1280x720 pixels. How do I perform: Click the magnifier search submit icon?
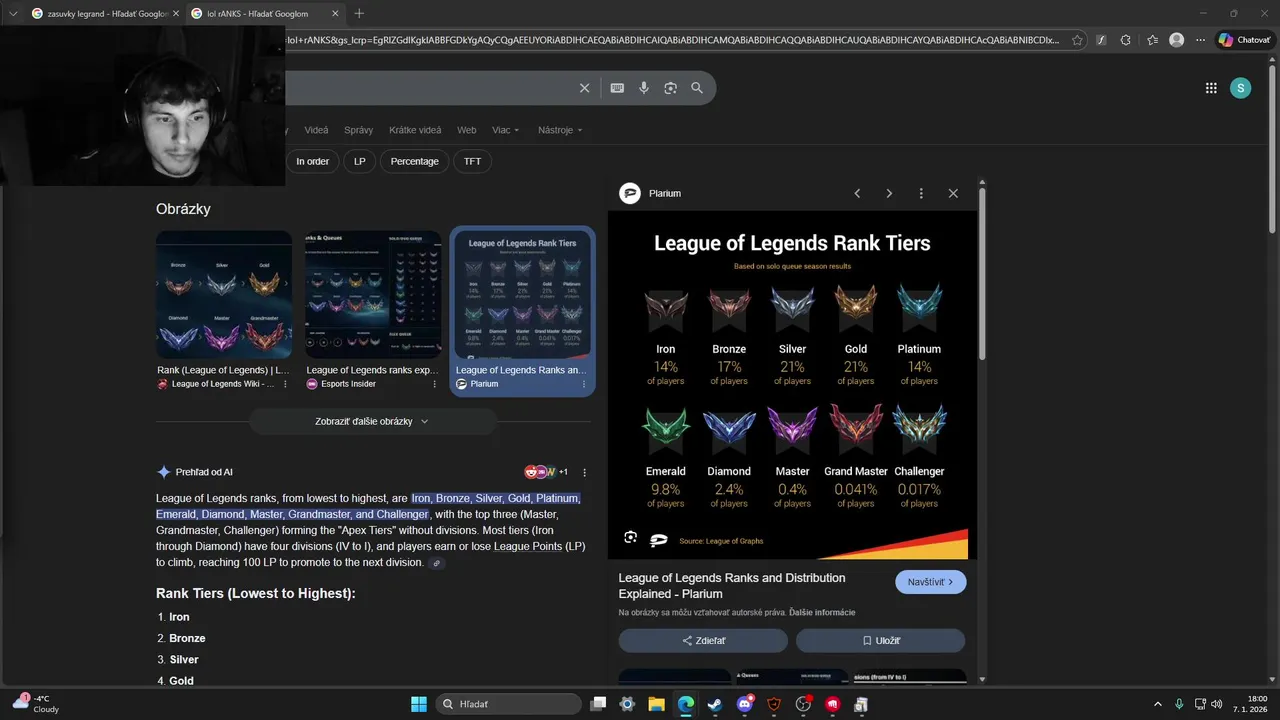(x=697, y=88)
